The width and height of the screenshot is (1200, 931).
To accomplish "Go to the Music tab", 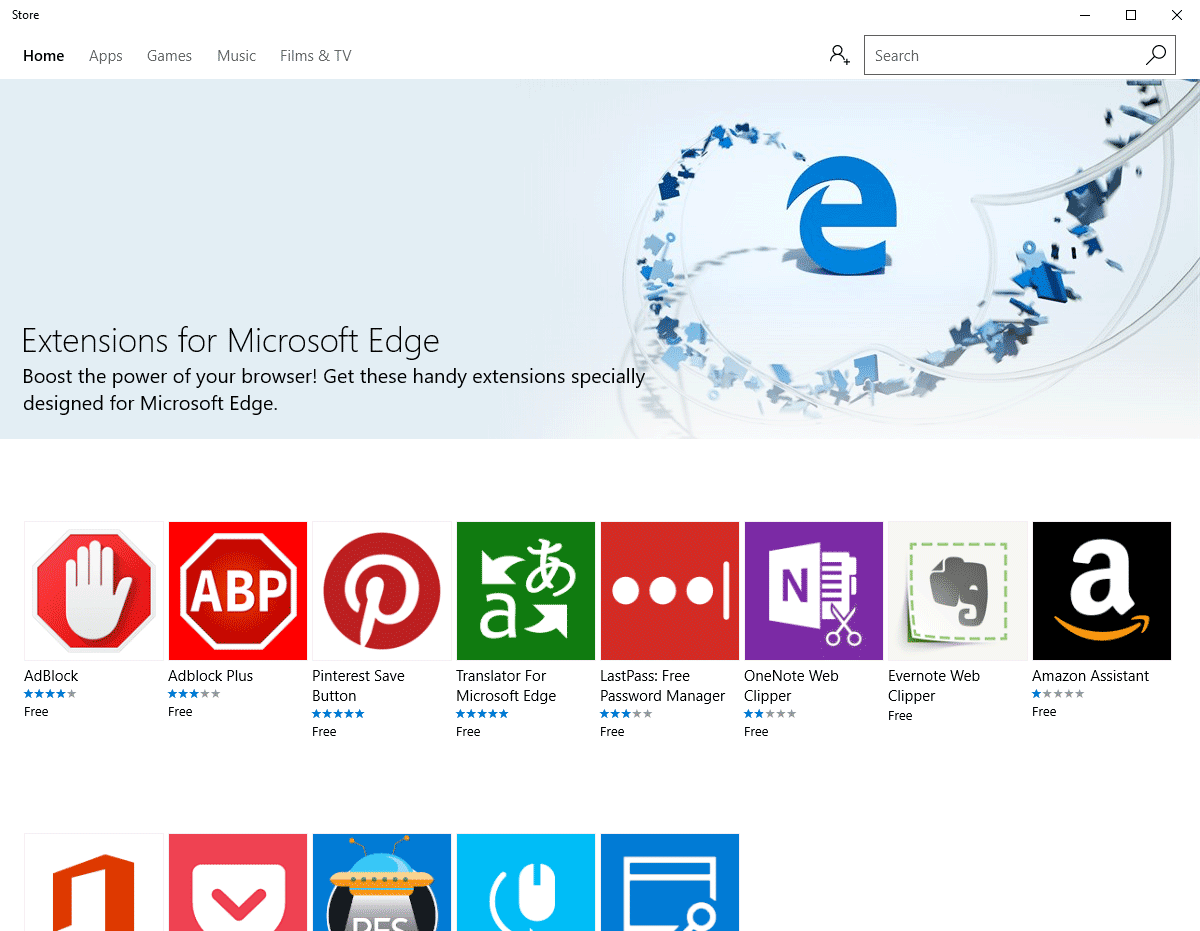I will point(237,56).
